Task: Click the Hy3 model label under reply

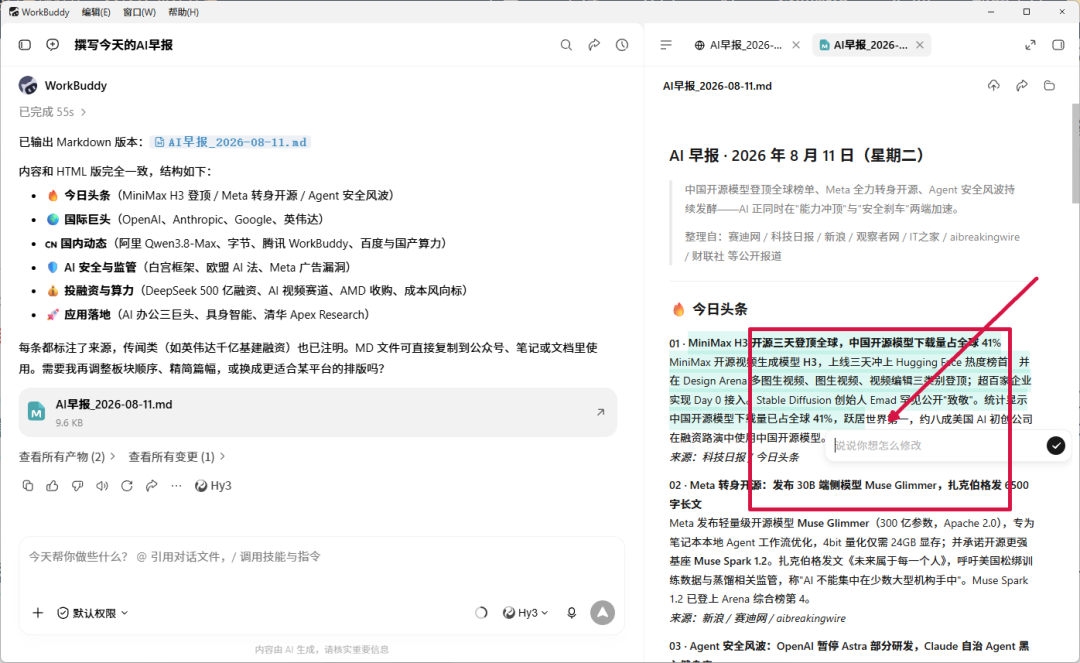Action: tap(214, 485)
